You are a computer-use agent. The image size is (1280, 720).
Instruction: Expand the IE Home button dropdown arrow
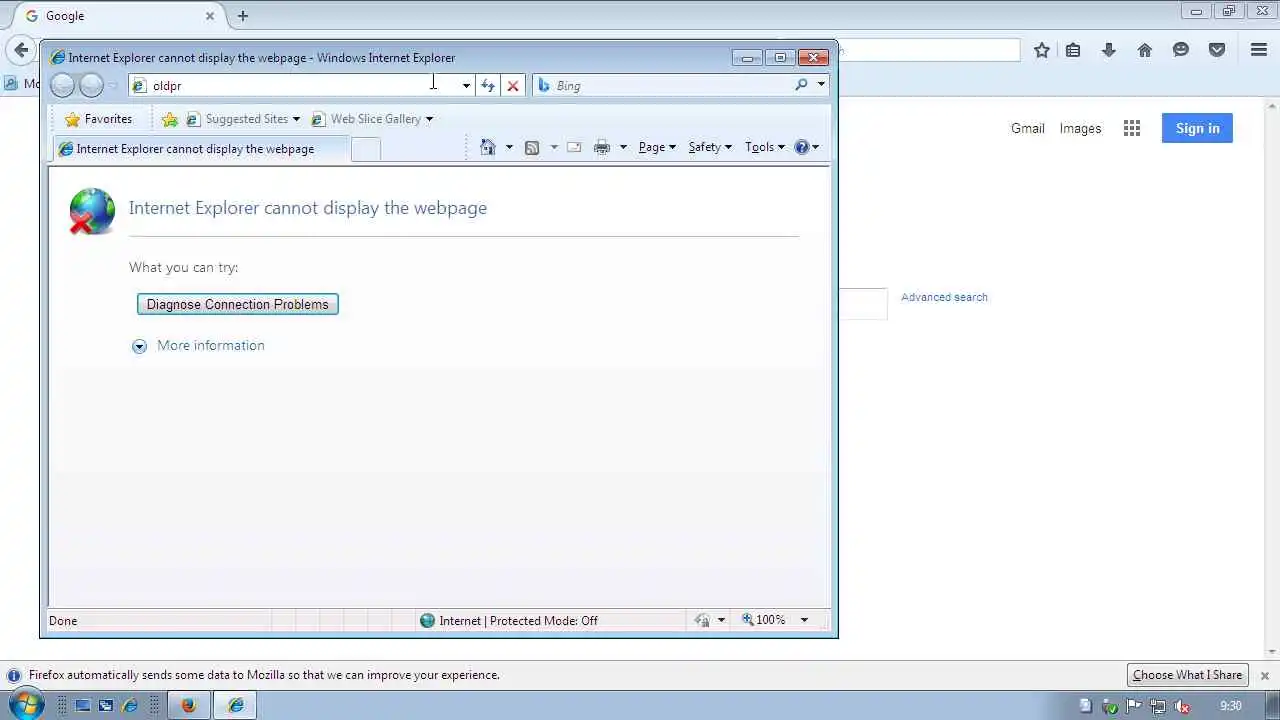pos(509,147)
